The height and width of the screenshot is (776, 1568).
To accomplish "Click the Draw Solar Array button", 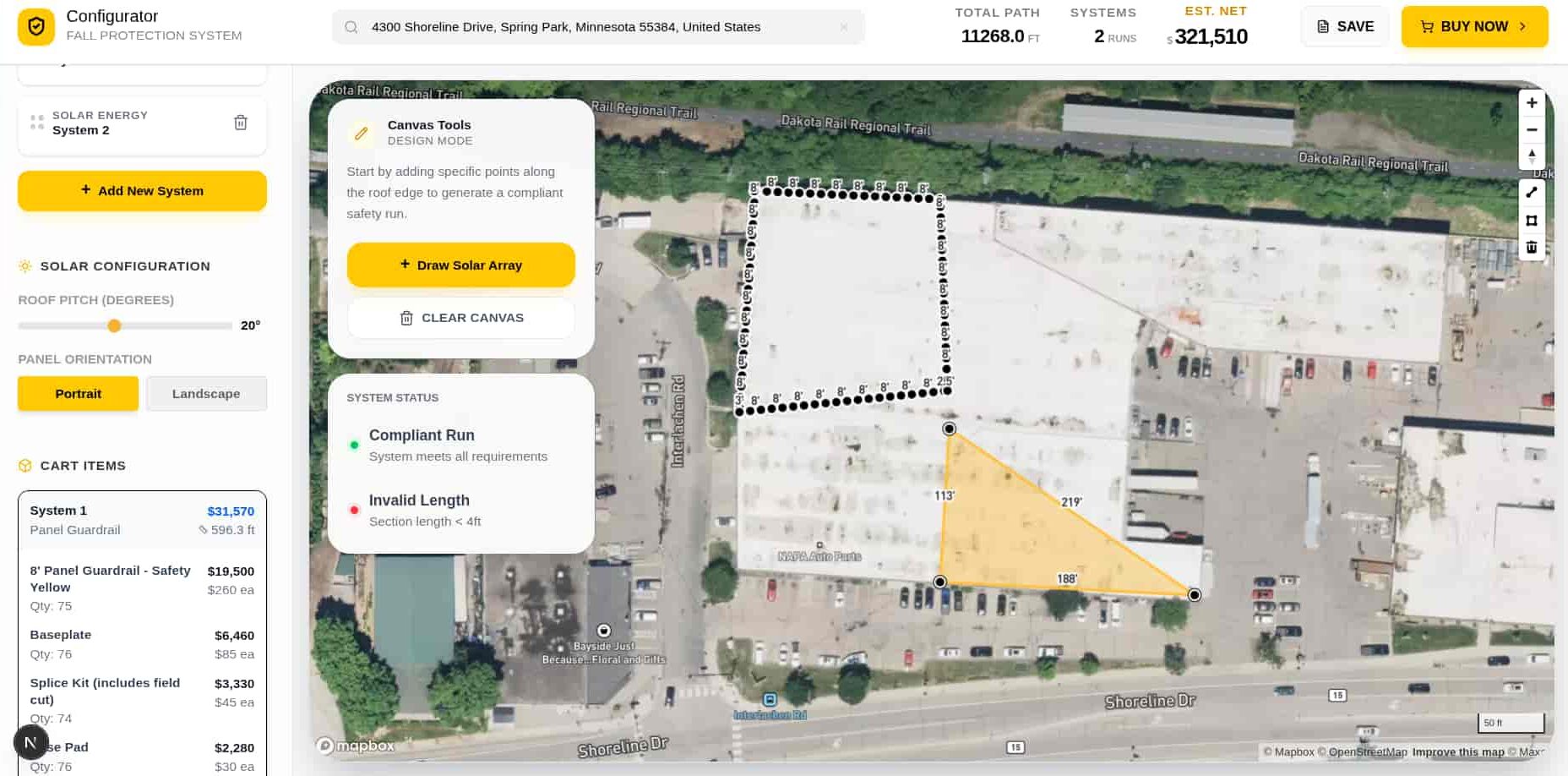I will pyautogui.click(x=460, y=265).
